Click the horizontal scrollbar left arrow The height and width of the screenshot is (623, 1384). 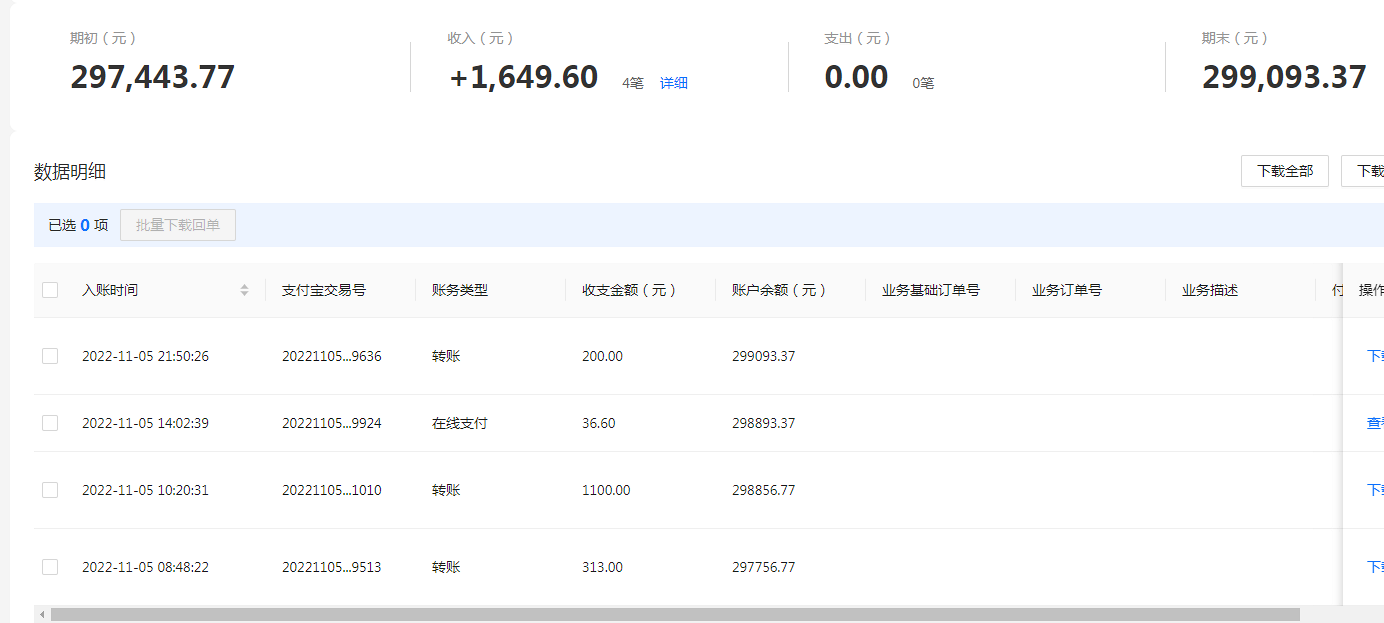point(41,614)
